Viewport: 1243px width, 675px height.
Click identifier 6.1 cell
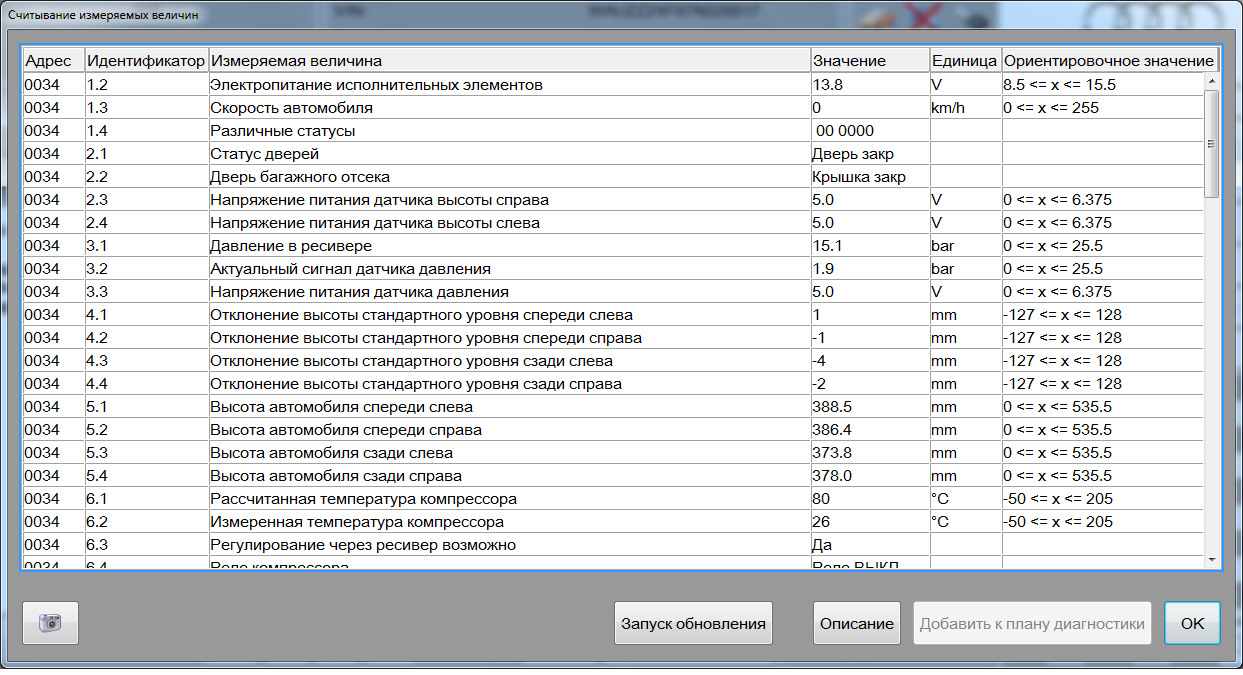(146, 499)
